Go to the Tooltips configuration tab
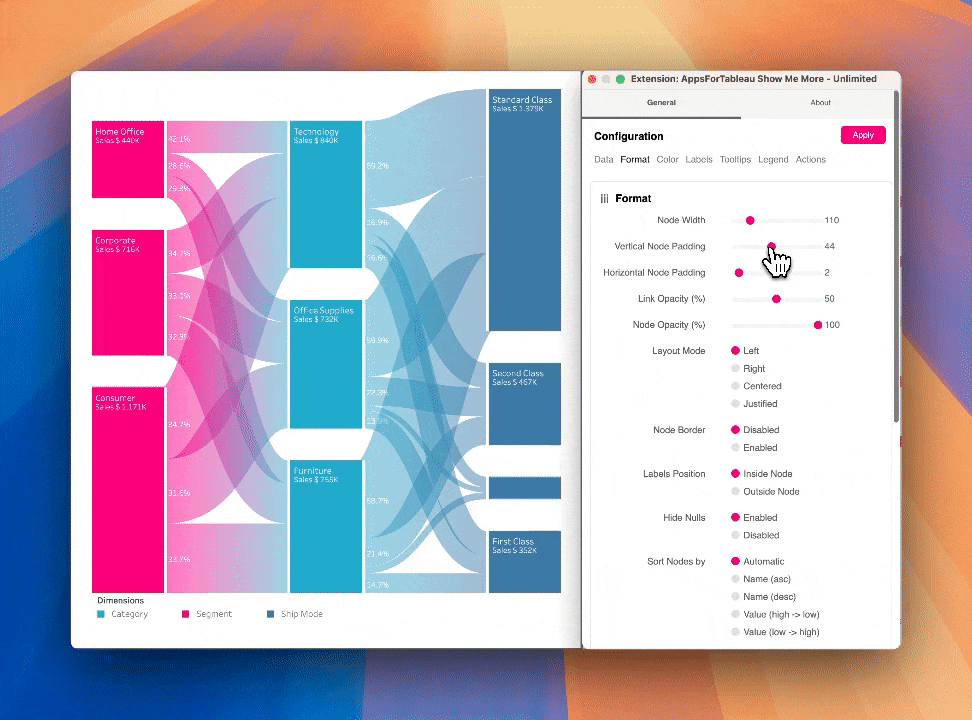972x720 pixels. point(735,160)
